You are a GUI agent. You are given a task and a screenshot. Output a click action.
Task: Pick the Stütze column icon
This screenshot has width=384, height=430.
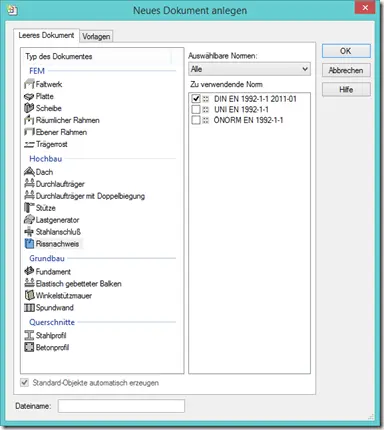point(29,207)
